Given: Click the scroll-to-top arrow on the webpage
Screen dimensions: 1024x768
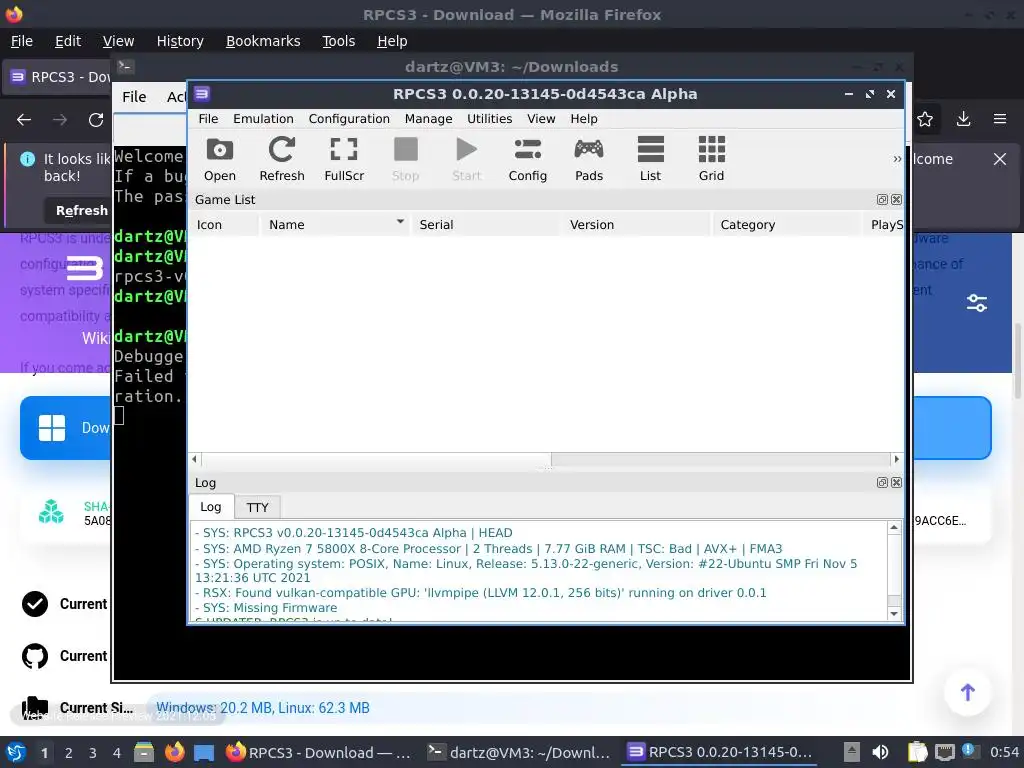Looking at the screenshot, I should [968, 692].
